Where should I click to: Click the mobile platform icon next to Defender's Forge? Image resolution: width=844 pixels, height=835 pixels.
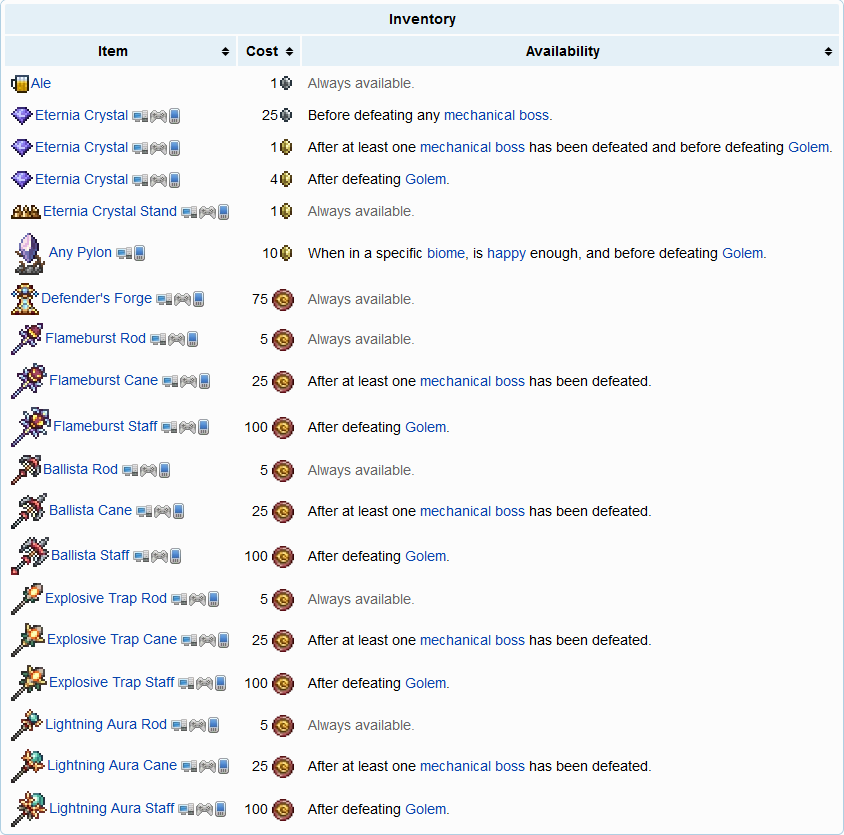199,299
